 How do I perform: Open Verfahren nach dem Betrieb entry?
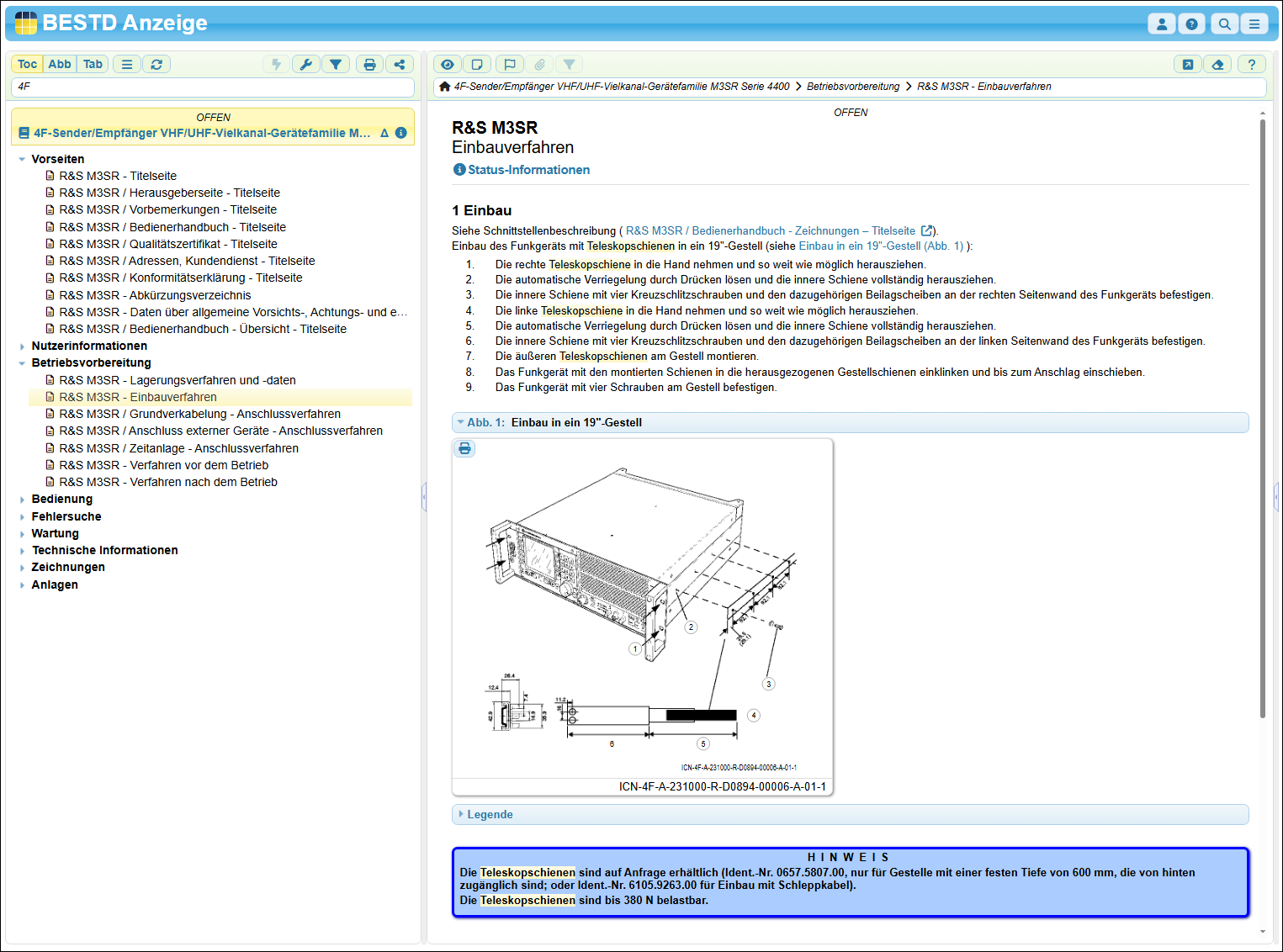tap(168, 482)
